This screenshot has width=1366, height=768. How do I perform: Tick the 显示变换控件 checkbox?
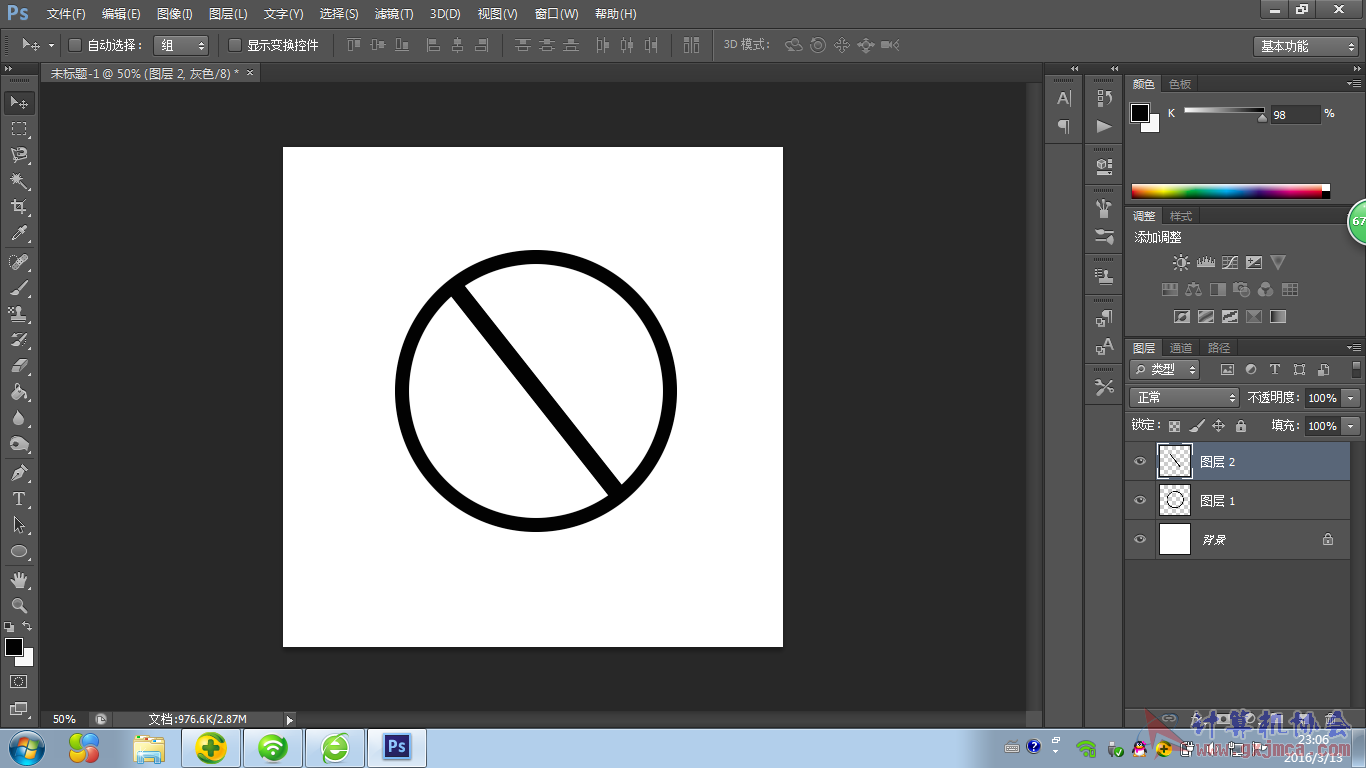[235, 45]
